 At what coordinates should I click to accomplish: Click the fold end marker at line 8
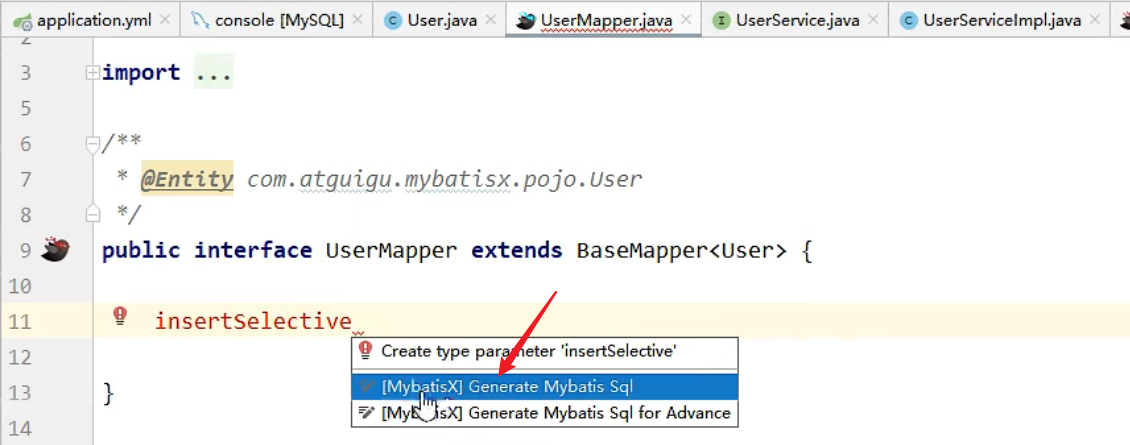click(92, 213)
